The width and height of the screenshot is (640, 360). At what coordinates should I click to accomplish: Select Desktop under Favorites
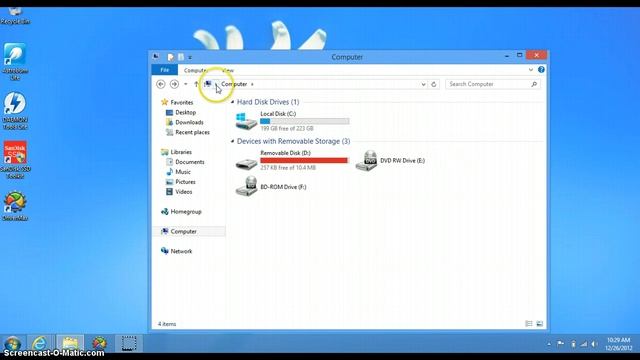point(186,112)
